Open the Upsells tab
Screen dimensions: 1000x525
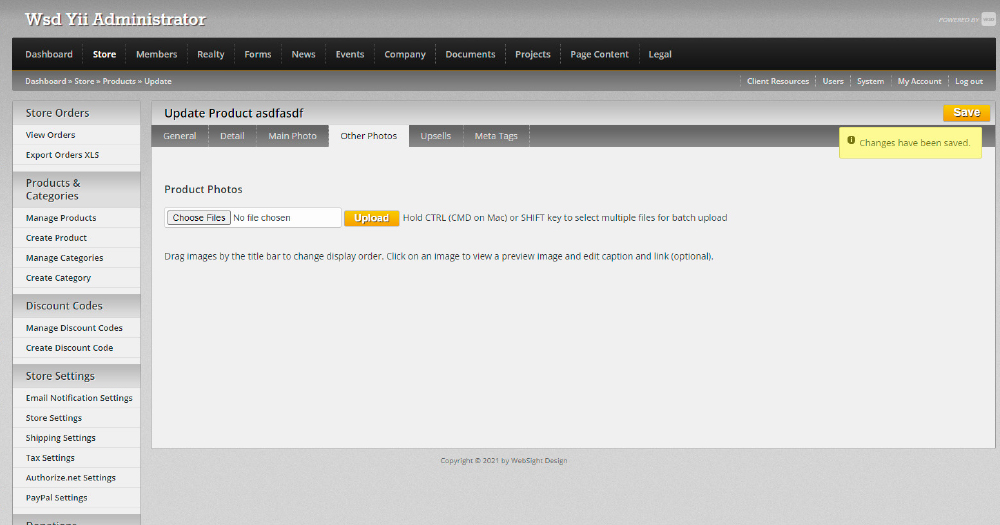point(436,136)
